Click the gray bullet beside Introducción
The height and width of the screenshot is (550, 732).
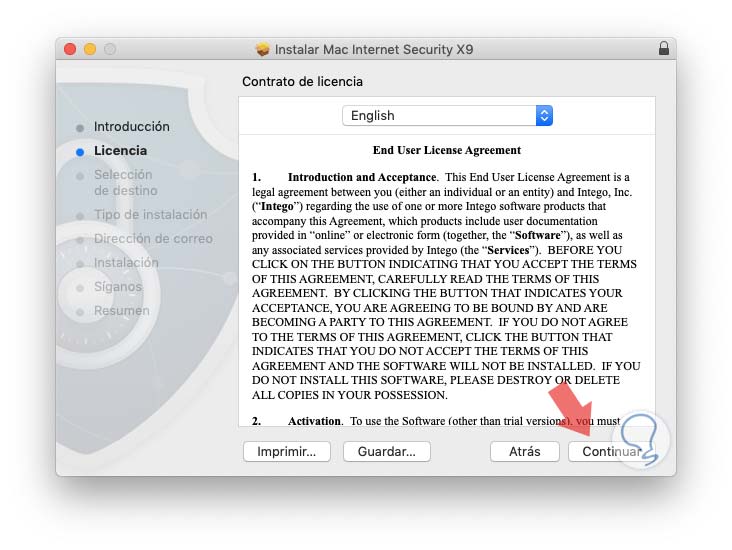(x=80, y=128)
